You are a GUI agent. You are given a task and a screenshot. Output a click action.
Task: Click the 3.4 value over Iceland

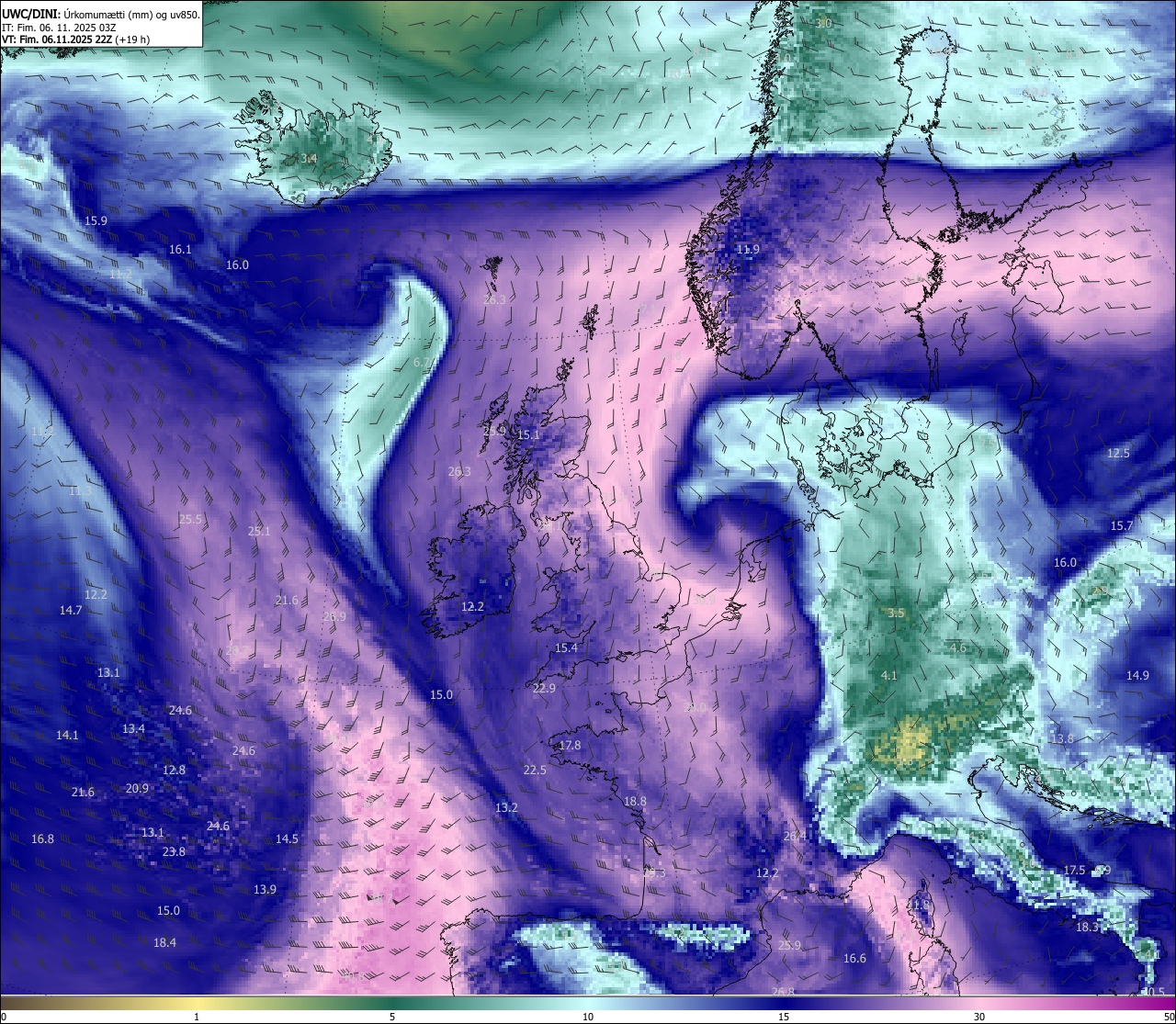tap(309, 158)
